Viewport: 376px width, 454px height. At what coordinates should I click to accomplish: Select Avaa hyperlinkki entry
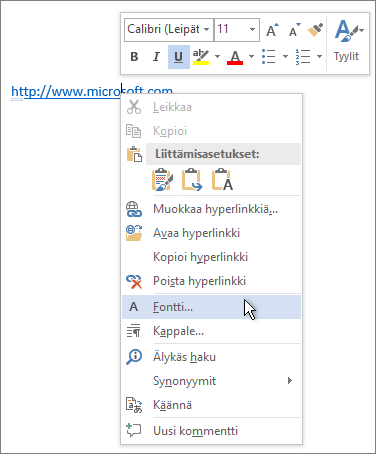(x=211, y=233)
